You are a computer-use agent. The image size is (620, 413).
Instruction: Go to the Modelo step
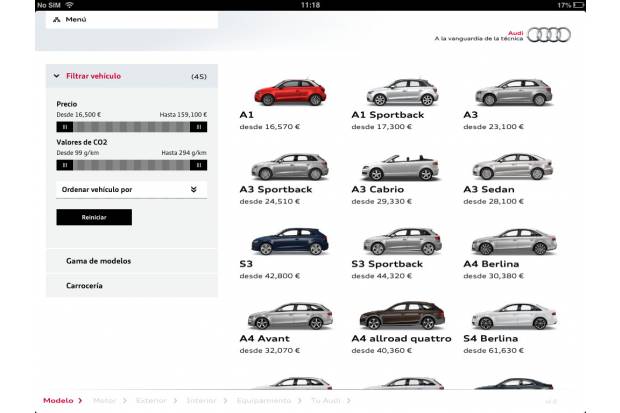(x=62, y=401)
